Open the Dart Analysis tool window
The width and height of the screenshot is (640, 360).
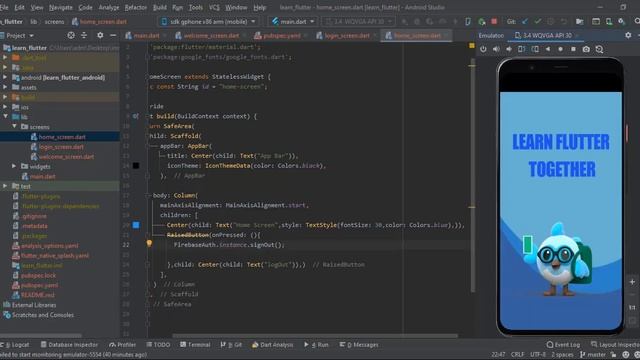click(x=272, y=345)
